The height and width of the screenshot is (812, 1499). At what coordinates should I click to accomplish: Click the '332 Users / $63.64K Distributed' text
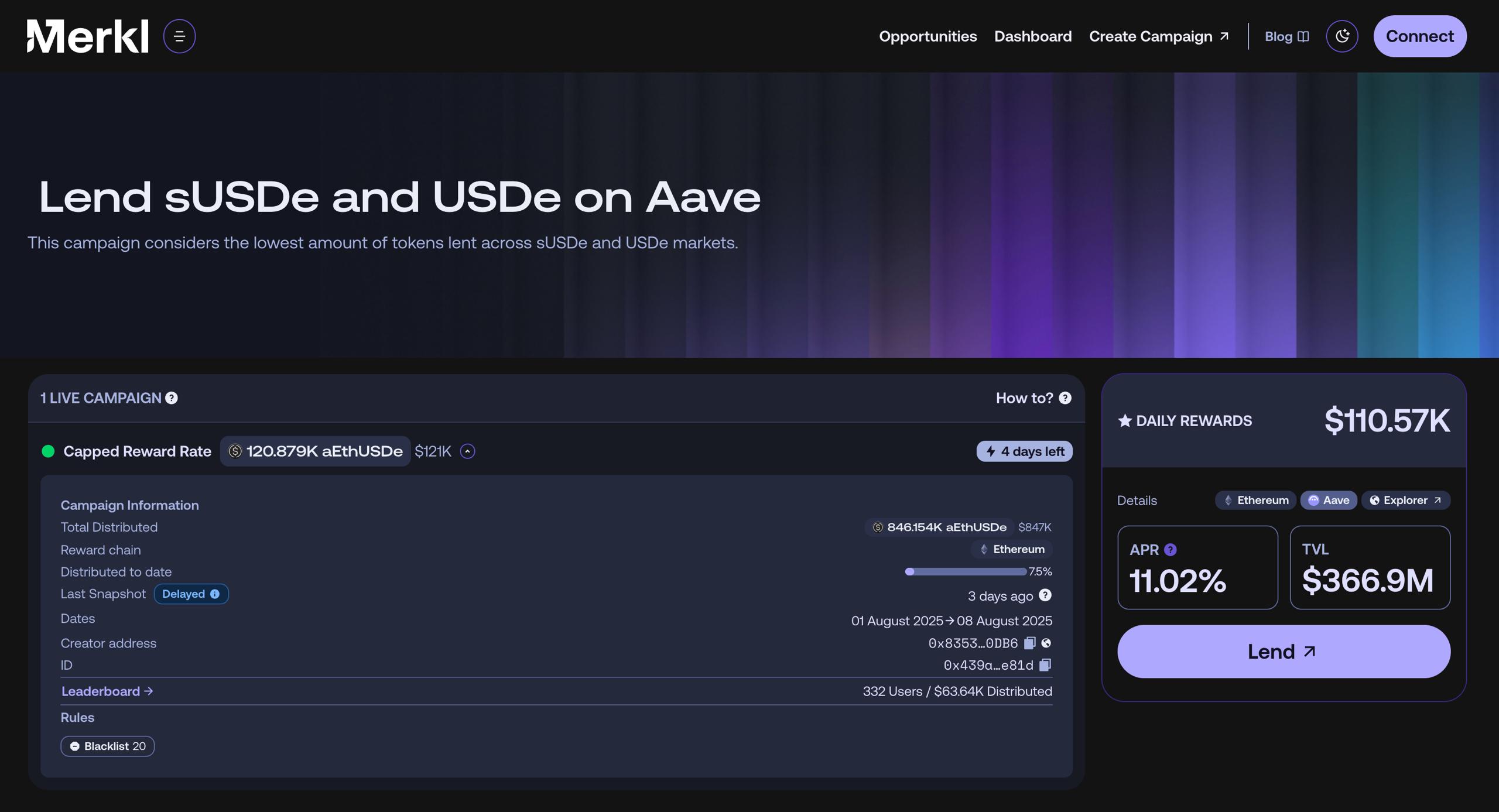(x=957, y=691)
